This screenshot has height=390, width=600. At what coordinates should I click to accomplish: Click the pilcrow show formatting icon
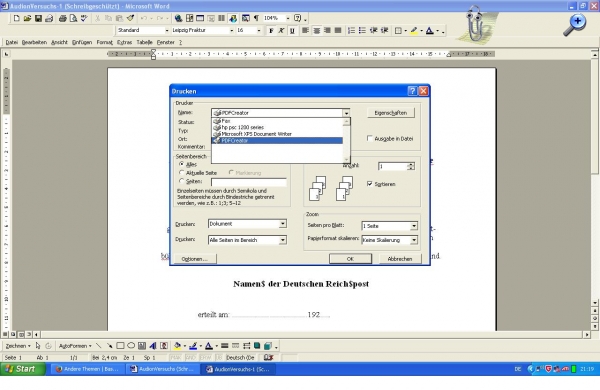(256, 18)
